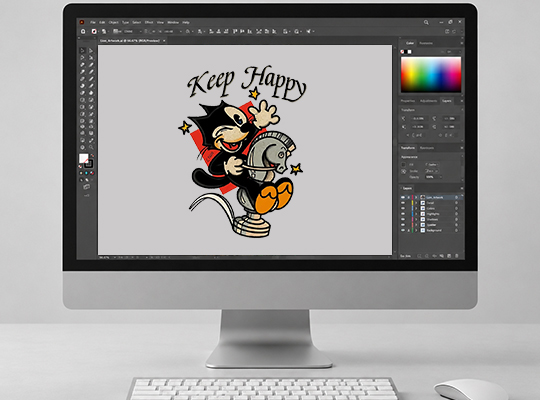Viewport: 540px width, 400px height.
Task: Click the trash icon in the Layers panel
Action: pos(456,256)
